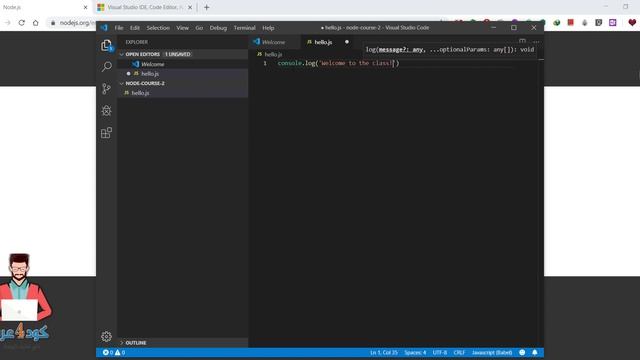Change indentation via Spaces: 4
This screenshot has width=640, height=360.
[415, 353]
